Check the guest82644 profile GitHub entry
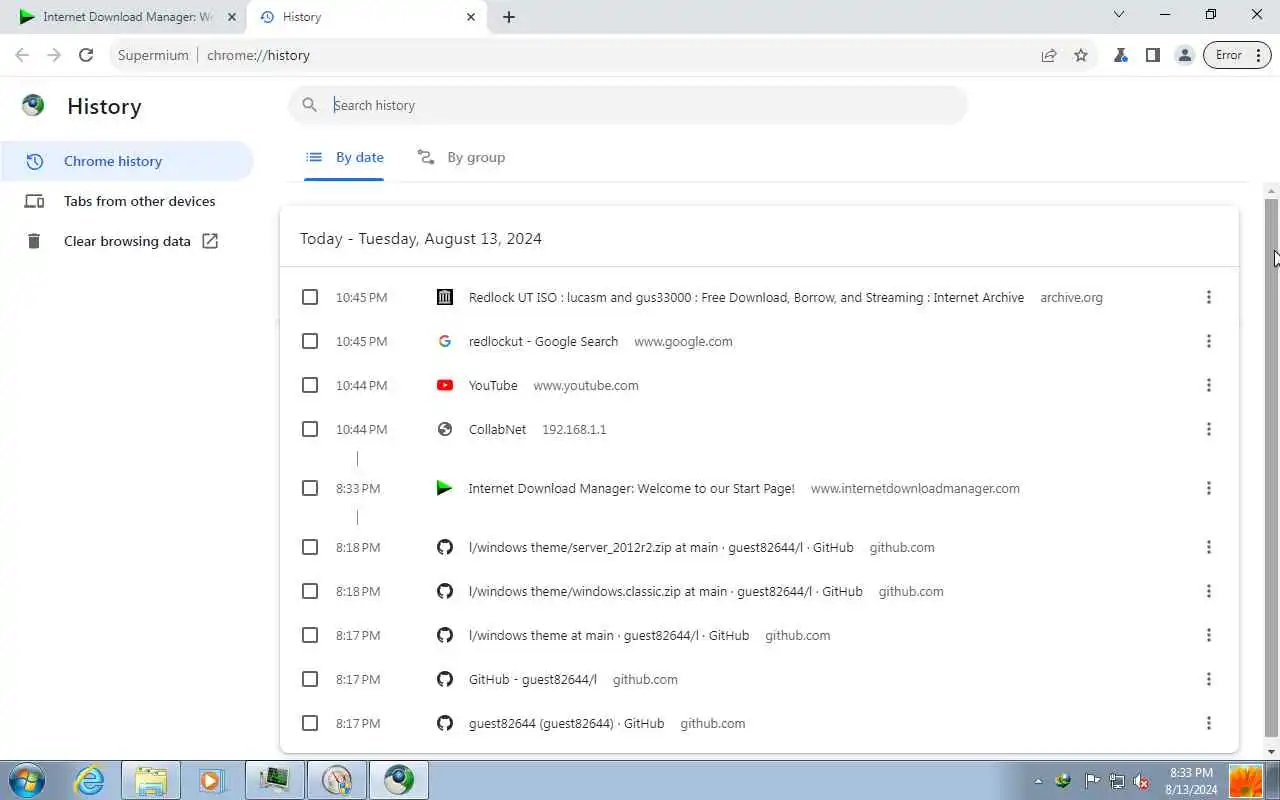Image resolution: width=1280 pixels, height=800 pixels. coord(310,723)
